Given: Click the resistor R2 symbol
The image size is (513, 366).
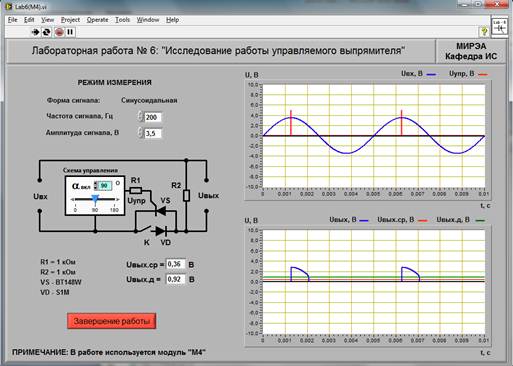Looking at the screenshot, I should coord(187,196).
